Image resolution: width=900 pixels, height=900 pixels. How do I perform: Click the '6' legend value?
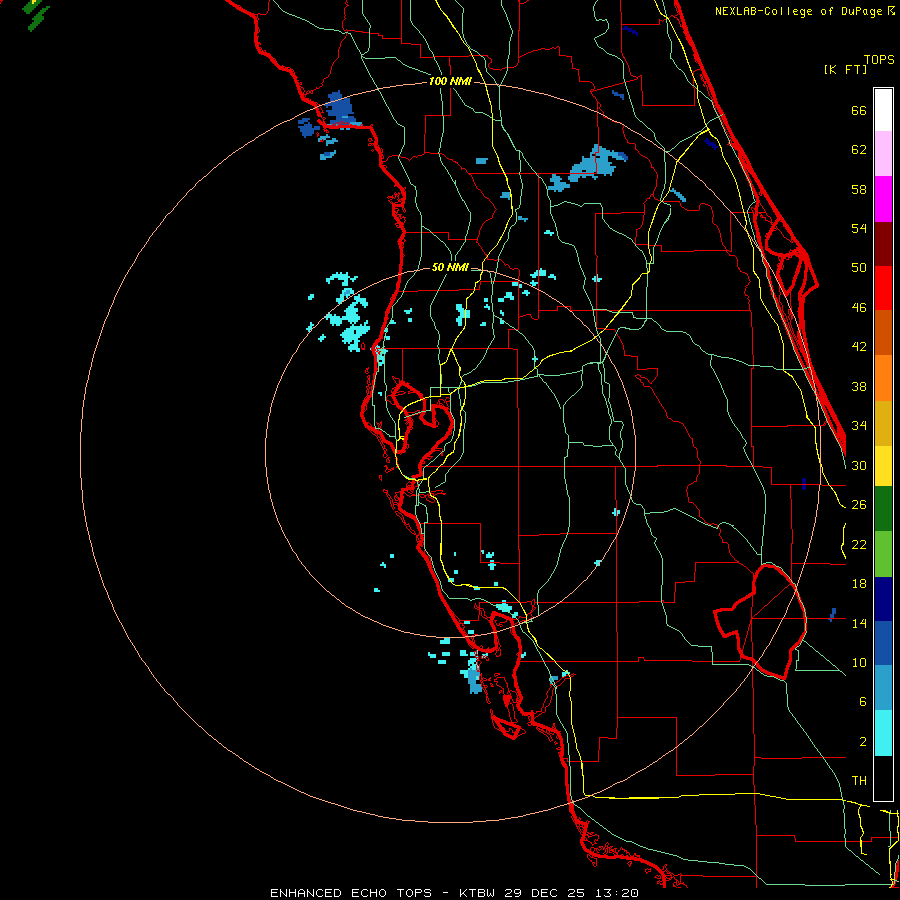click(862, 702)
